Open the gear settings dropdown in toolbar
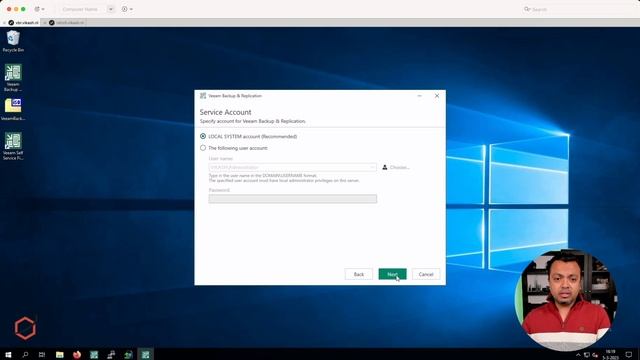Viewport: 640px width, 360px height. [39, 9]
